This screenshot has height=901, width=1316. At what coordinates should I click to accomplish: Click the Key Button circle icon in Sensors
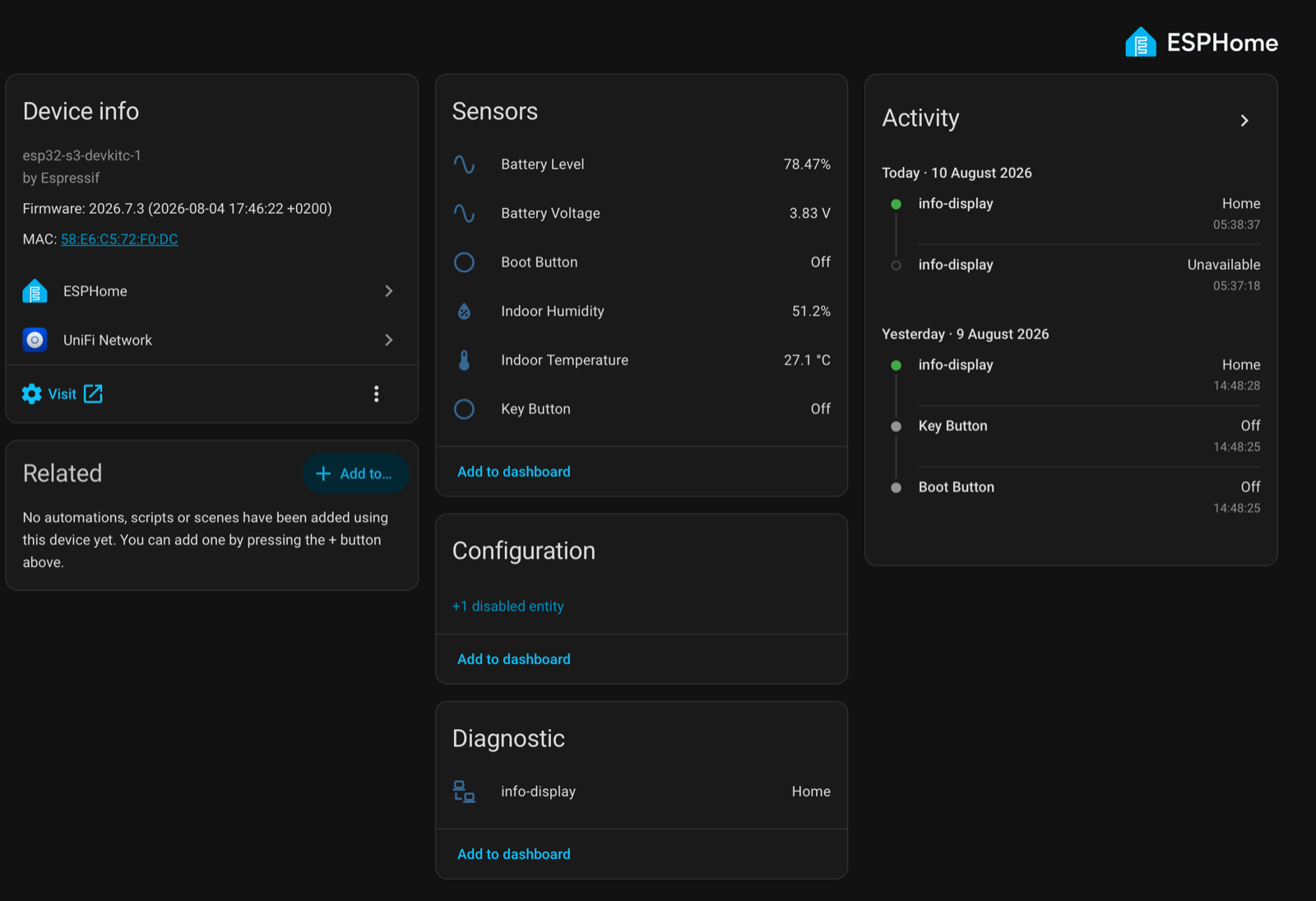[x=464, y=409]
